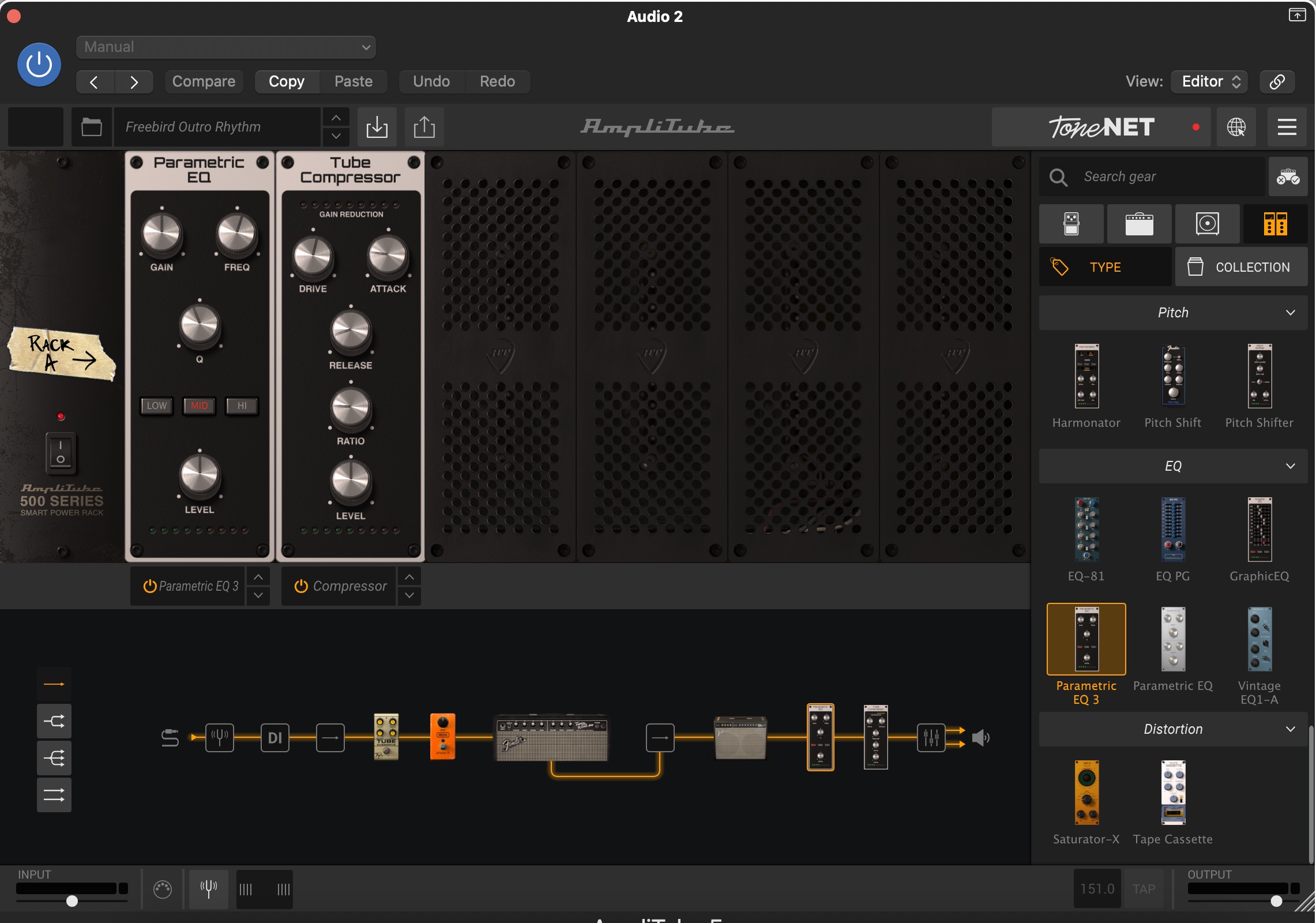Toggle the plugin power bypass button
The height and width of the screenshot is (923, 1316).
point(39,65)
